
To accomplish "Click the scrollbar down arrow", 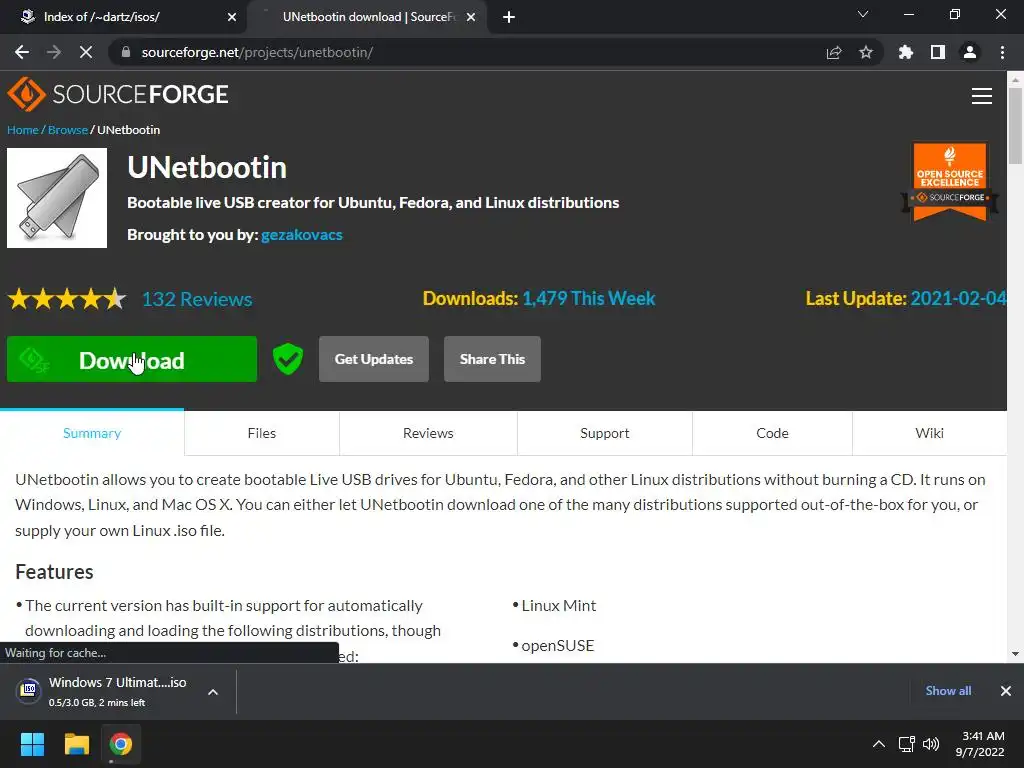I will pyautogui.click(x=1015, y=654).
